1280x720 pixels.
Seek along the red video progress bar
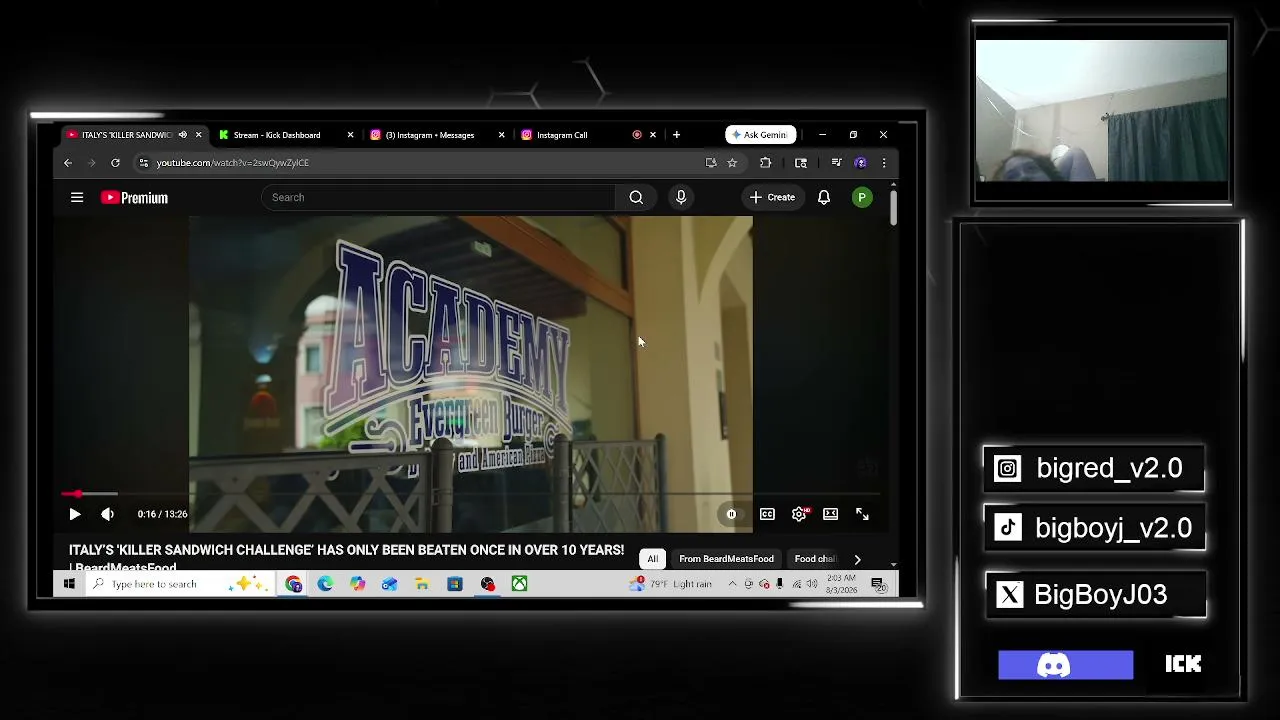tap(470, 493)
